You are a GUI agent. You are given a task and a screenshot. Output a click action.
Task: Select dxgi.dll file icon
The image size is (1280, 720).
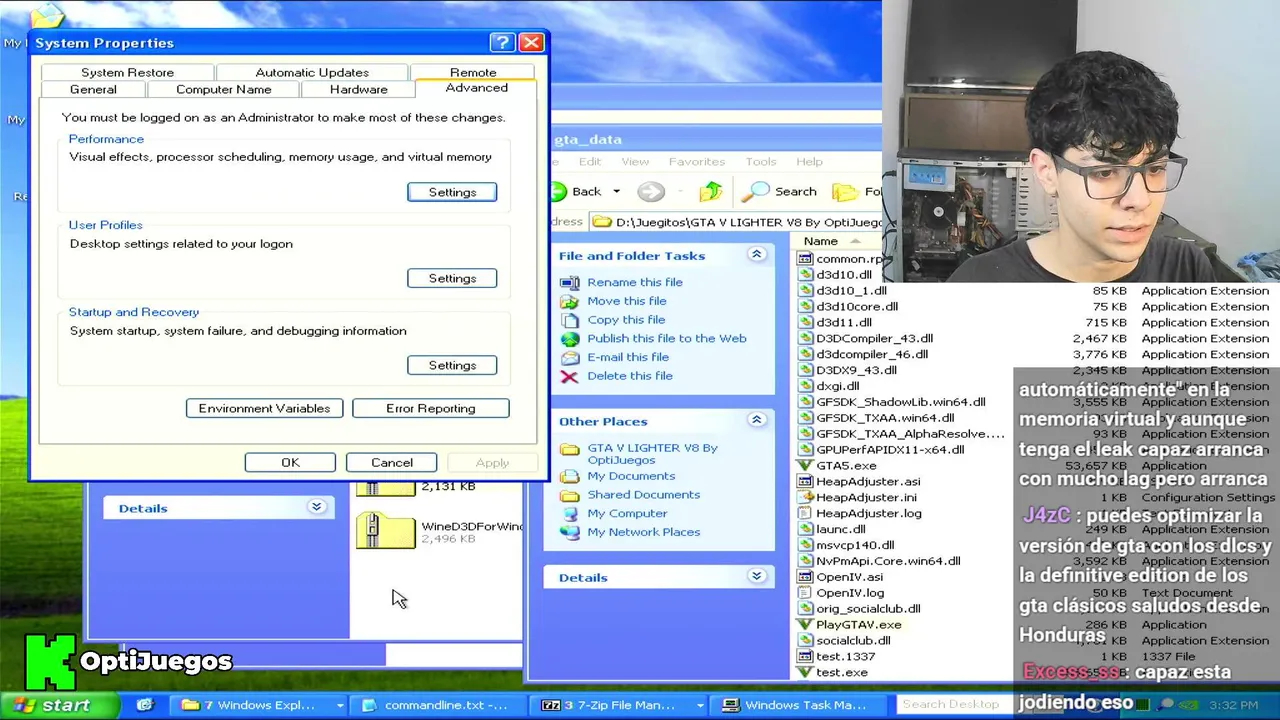pyautogui.click(x=805, y=386)
